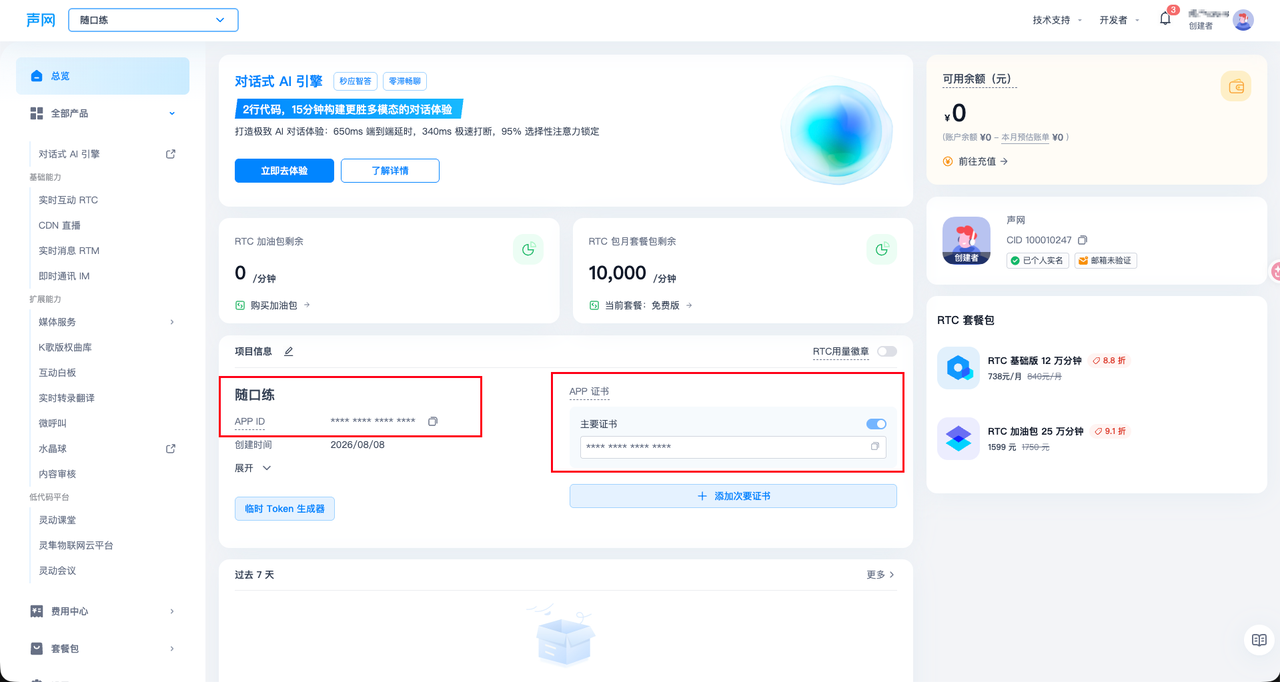Open 即时通讯 IM in sidebar

(x=65, y=276)
